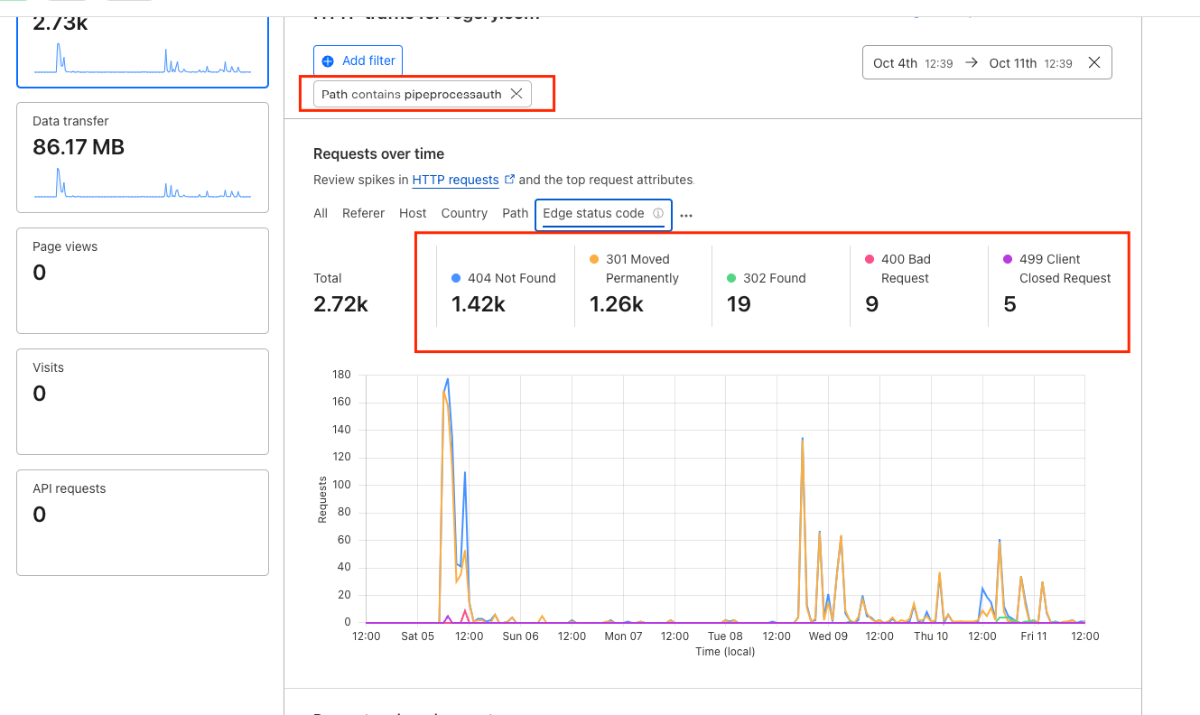Switch to the All tab

[x=320, y=213]
